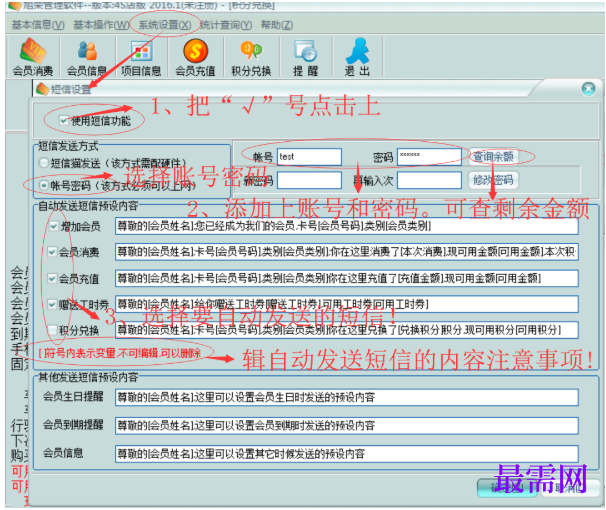Edit the 积分兑换 message template field
The width and height of the screenshot is (606, 510).
(347, 330)
